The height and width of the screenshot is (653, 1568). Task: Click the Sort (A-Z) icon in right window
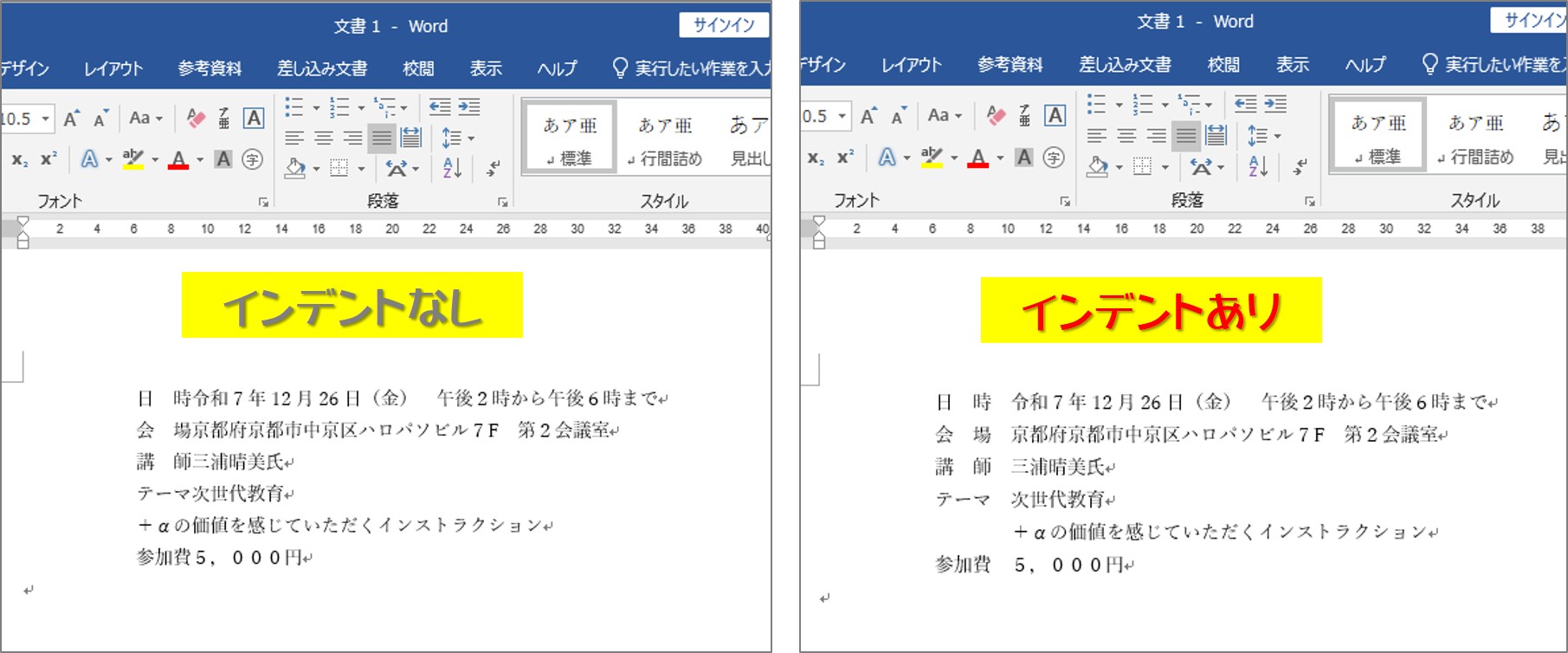1258,166
